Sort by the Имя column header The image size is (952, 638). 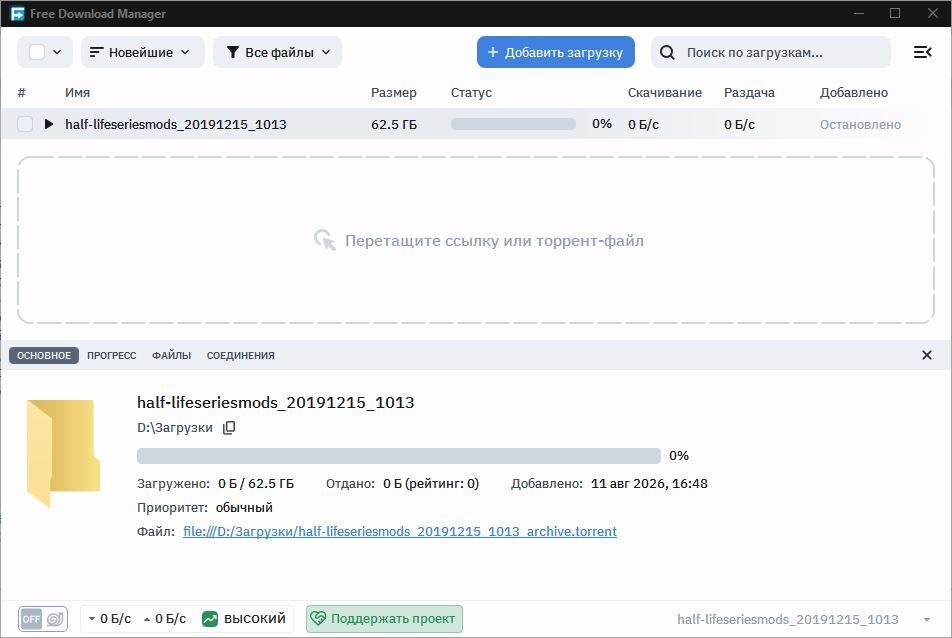pos(77,92)
